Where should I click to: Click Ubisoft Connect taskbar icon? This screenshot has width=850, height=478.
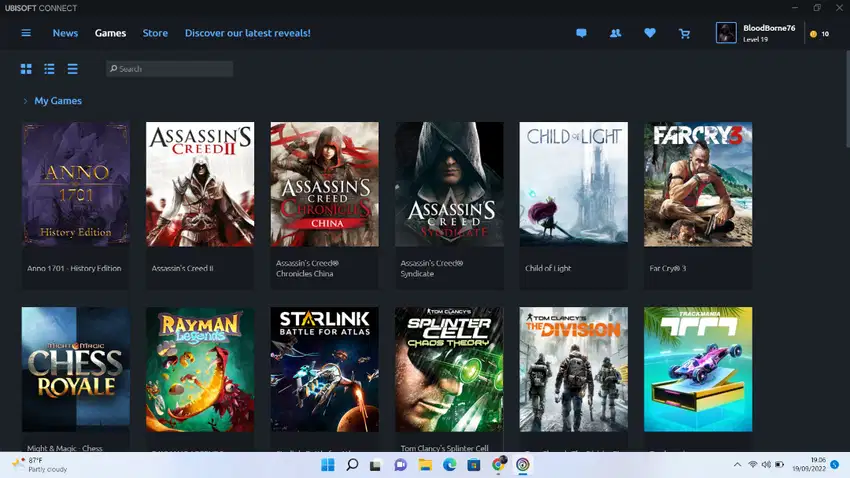(x=523, y=465)
